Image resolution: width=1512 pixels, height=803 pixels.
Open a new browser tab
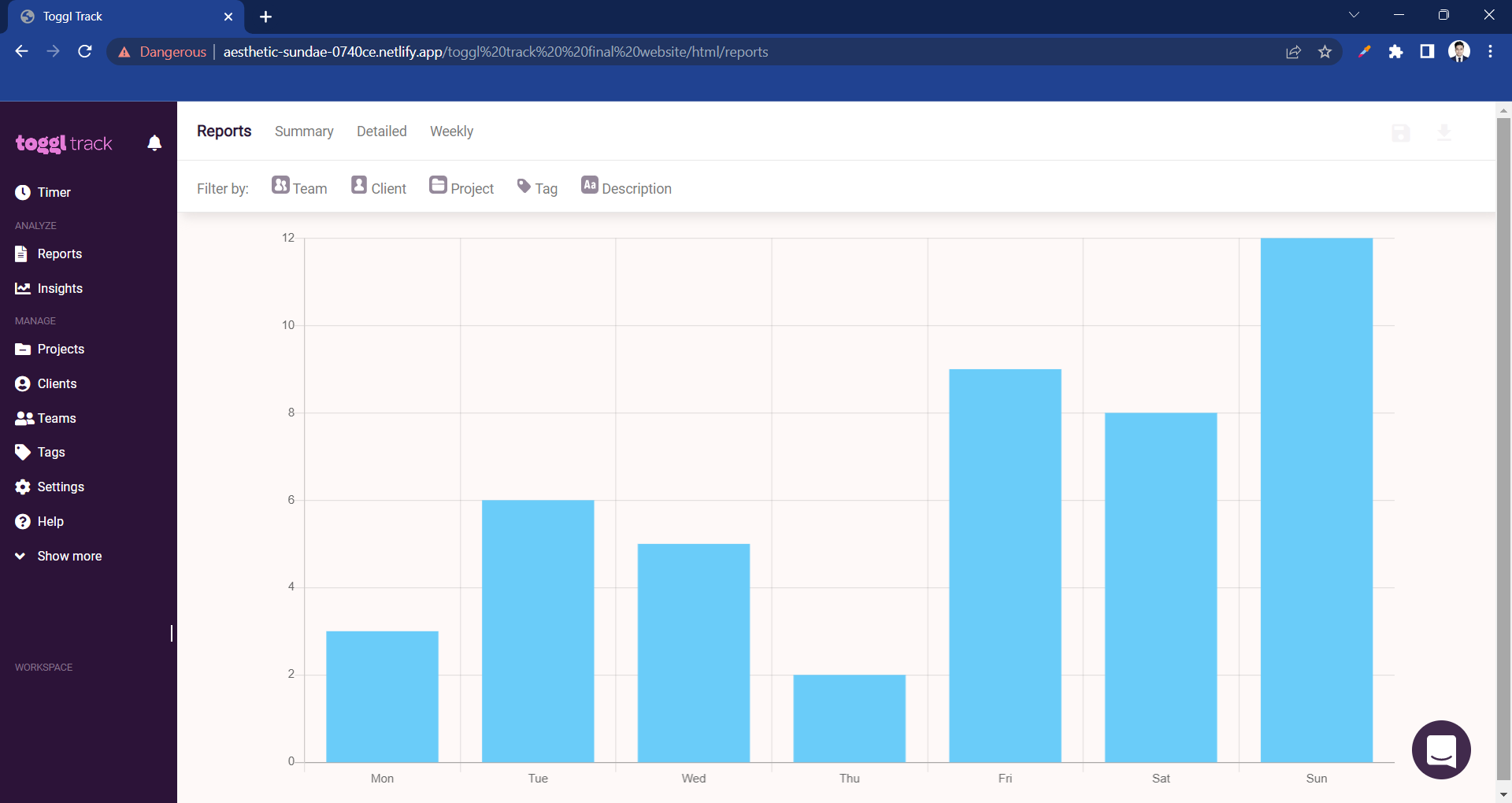(x=265, y=17)
